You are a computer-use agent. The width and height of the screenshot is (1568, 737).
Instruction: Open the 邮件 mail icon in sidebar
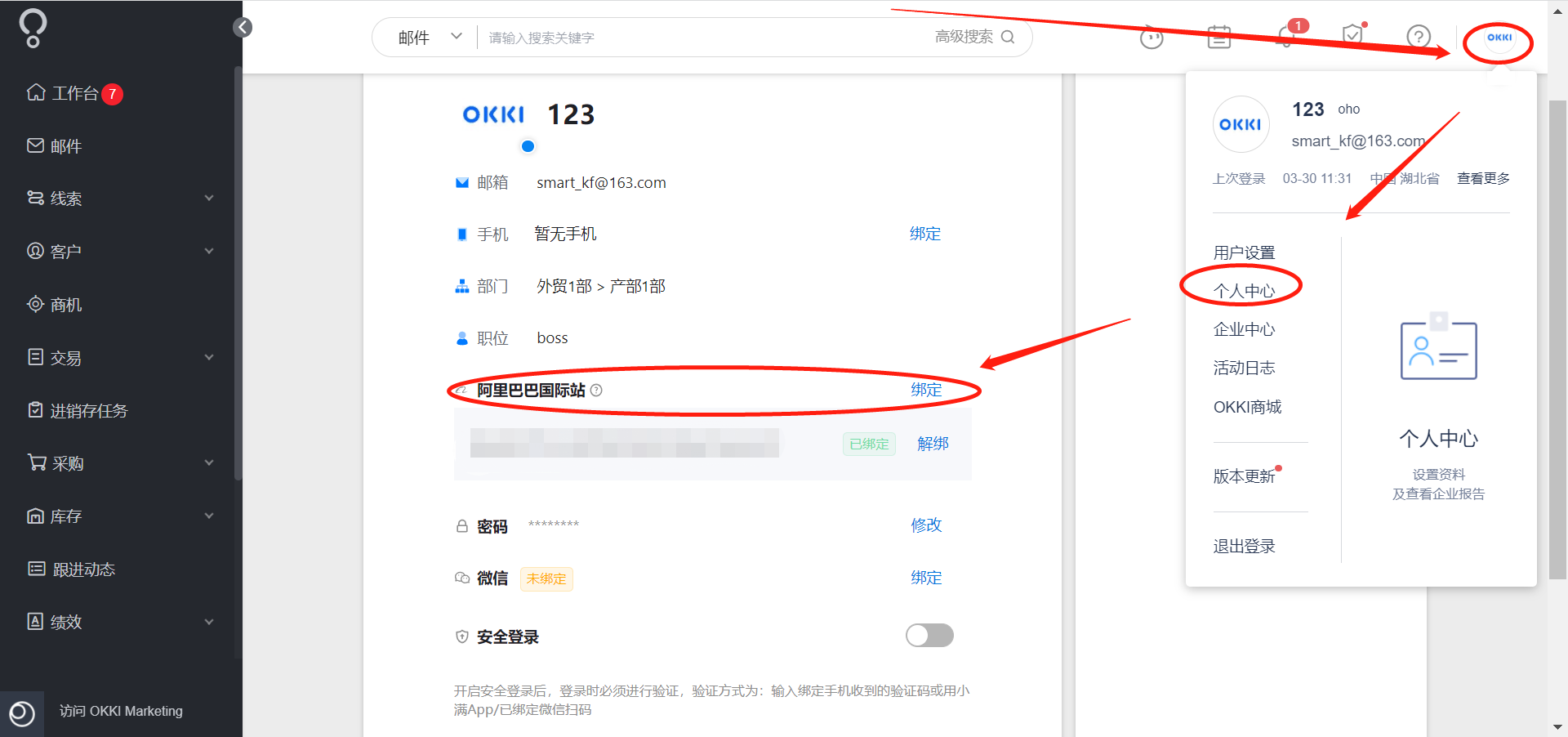coord(36,145)
